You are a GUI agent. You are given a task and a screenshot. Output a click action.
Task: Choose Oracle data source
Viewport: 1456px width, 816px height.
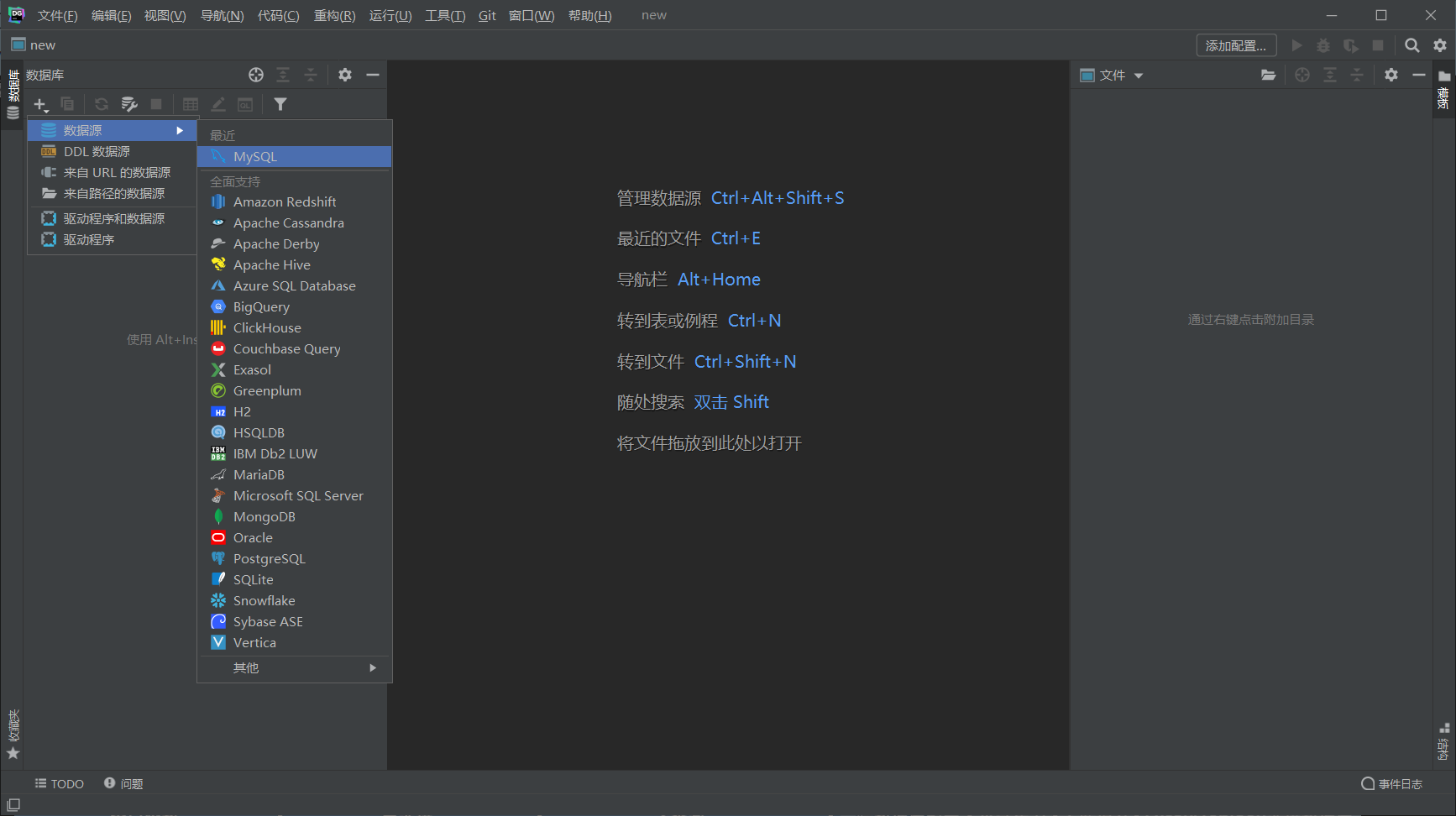[x=295, y=537]
